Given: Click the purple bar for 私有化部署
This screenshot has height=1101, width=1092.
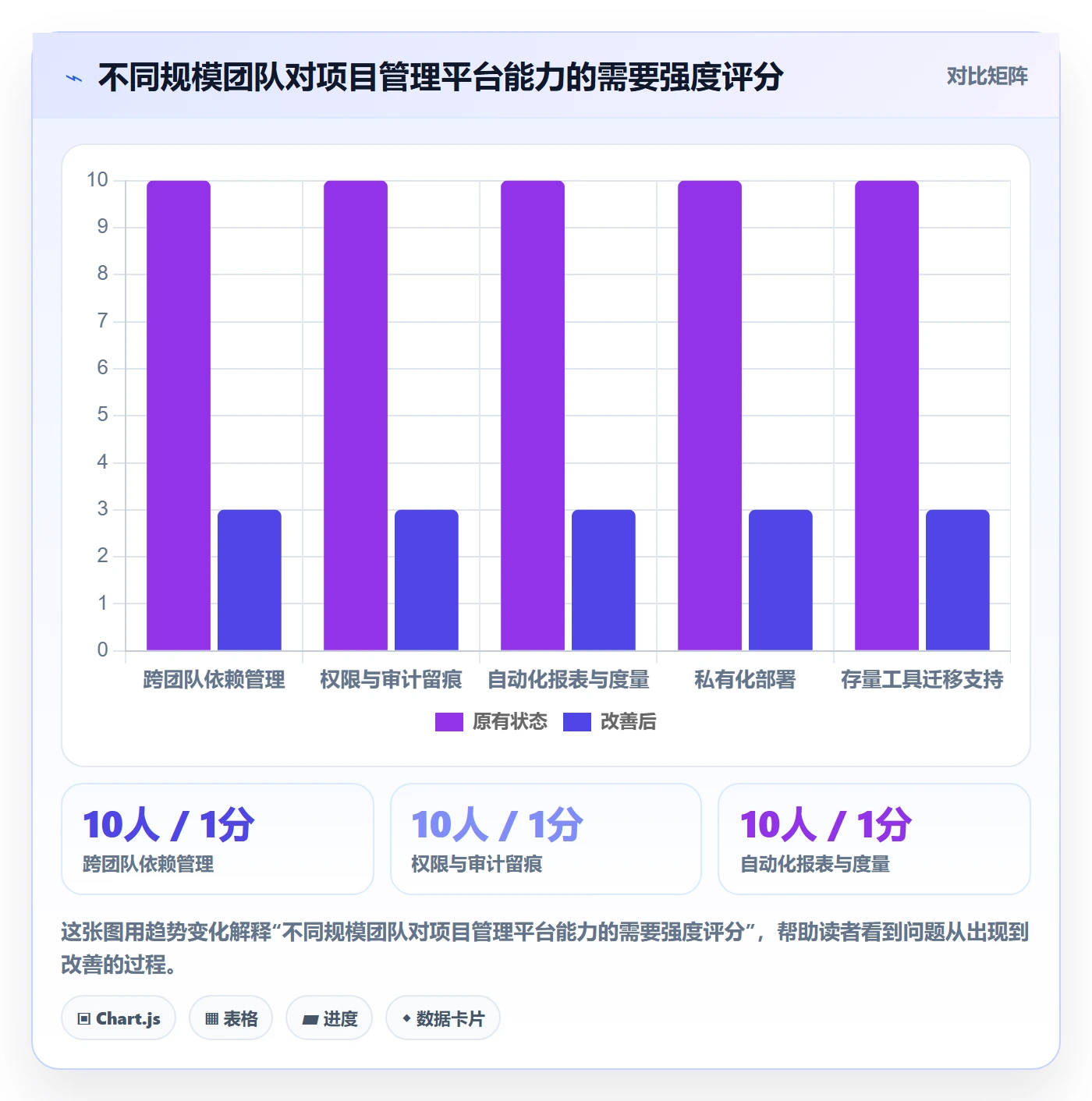Looking at the screenshot, I should click(710, 416).
